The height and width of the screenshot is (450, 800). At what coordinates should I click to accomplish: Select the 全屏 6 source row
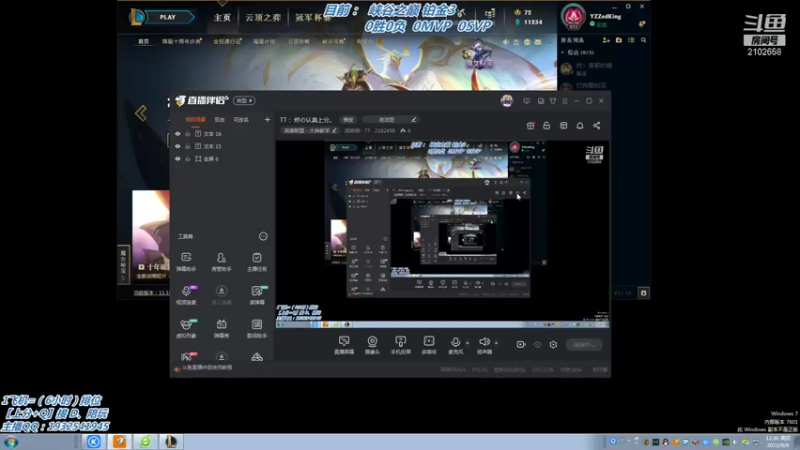click(x=222, y=159)
